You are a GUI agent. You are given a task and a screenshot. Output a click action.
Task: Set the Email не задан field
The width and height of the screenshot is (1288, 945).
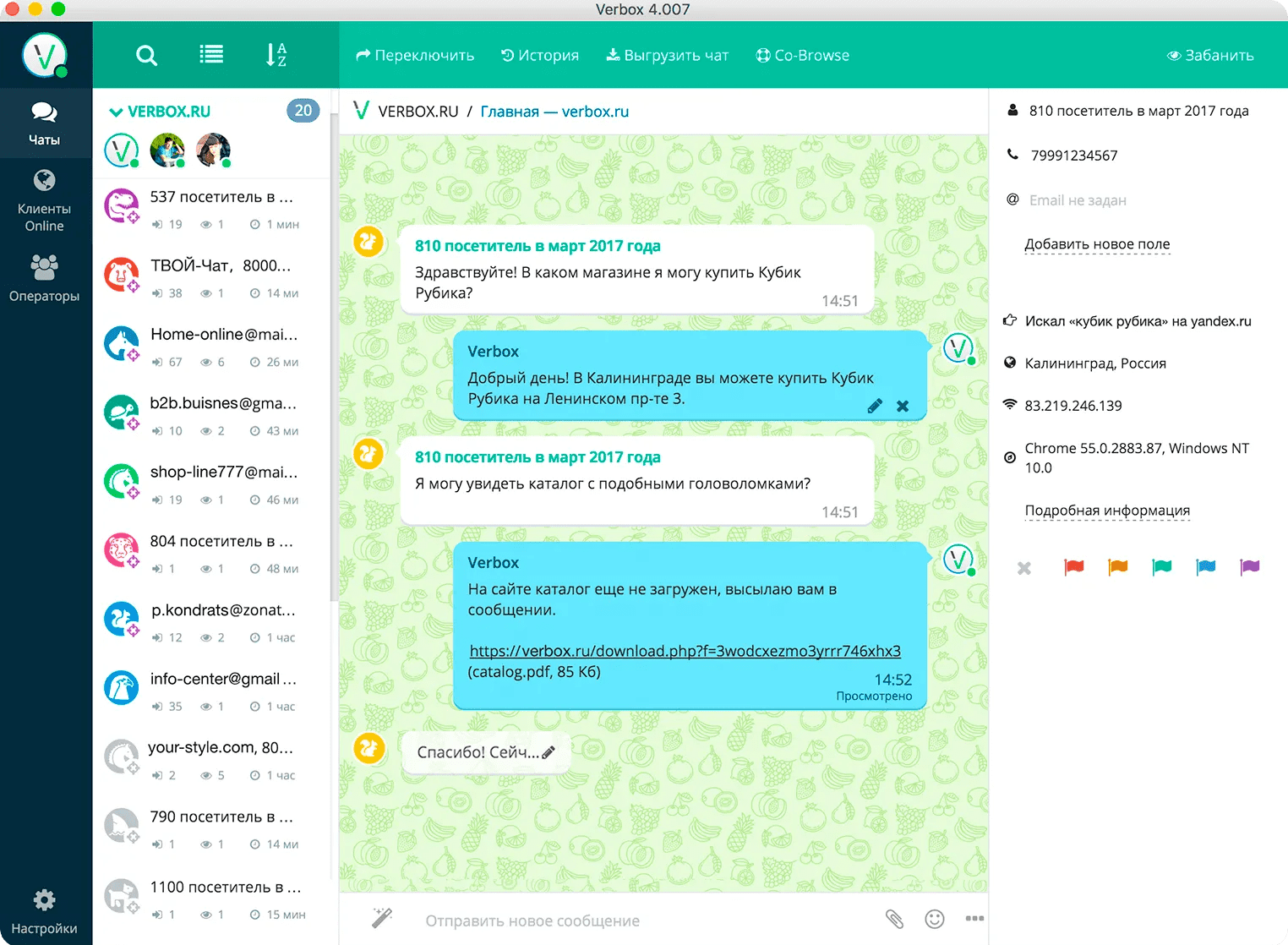(x=1078, y=200)
